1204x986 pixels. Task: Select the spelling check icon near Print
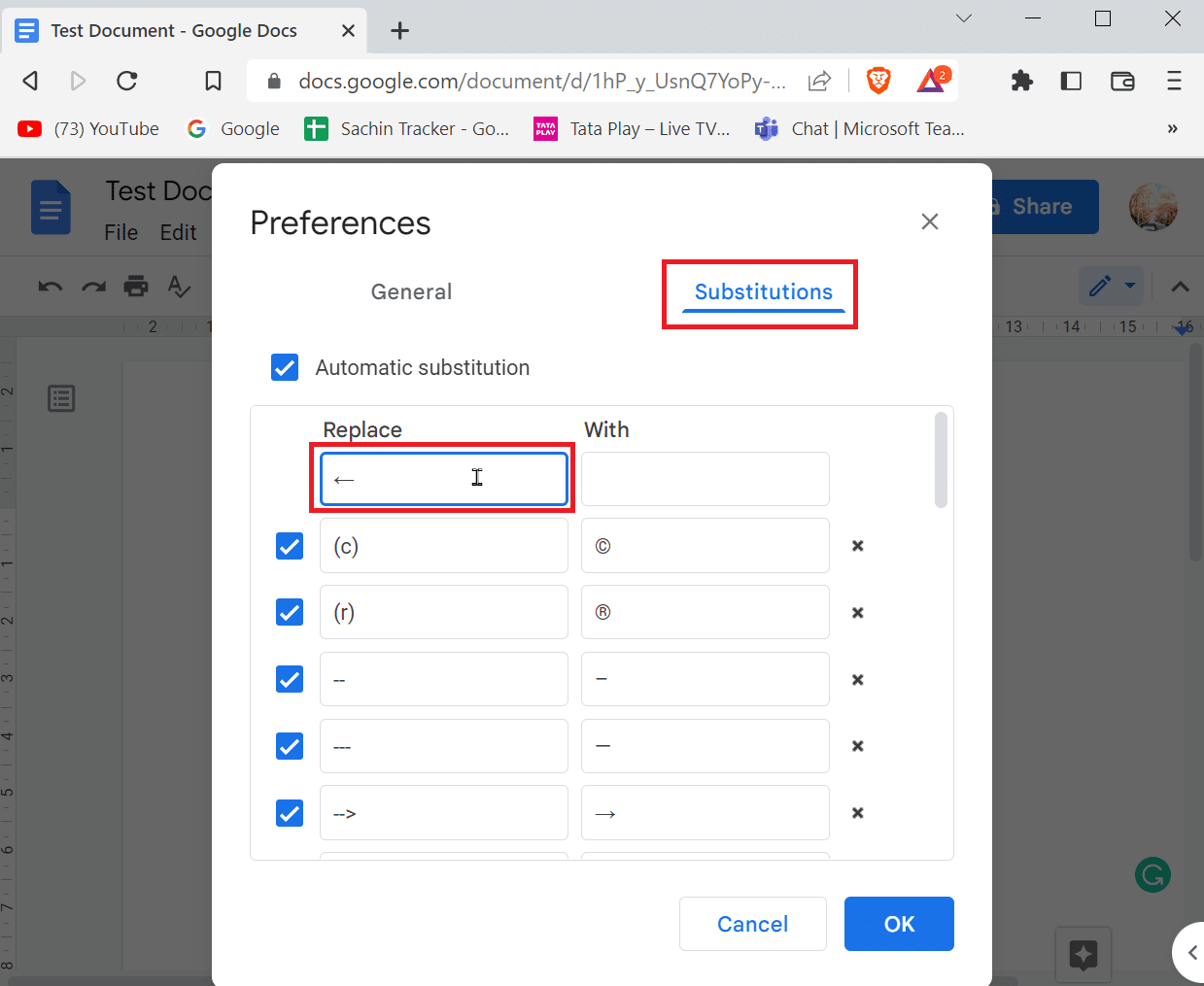click(179, 286)
